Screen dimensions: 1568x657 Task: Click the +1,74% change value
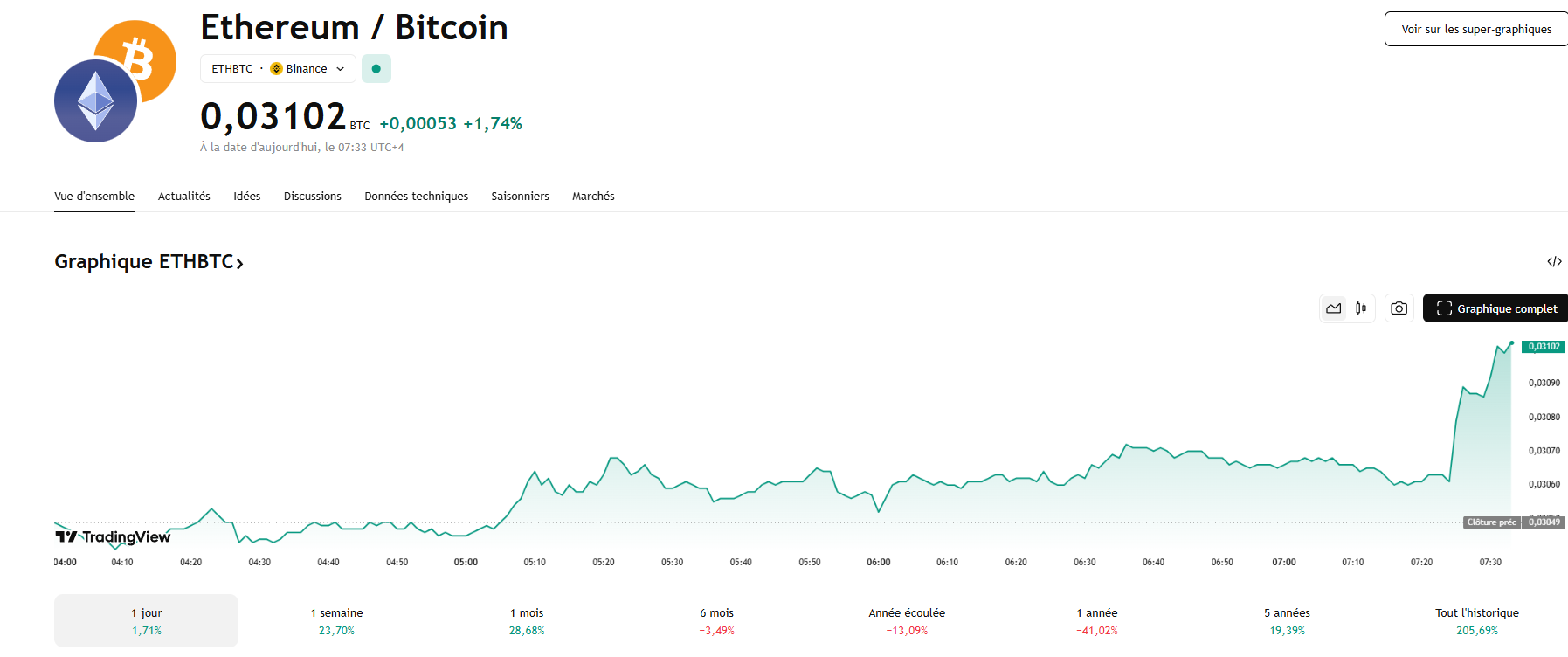coord(493,123)
